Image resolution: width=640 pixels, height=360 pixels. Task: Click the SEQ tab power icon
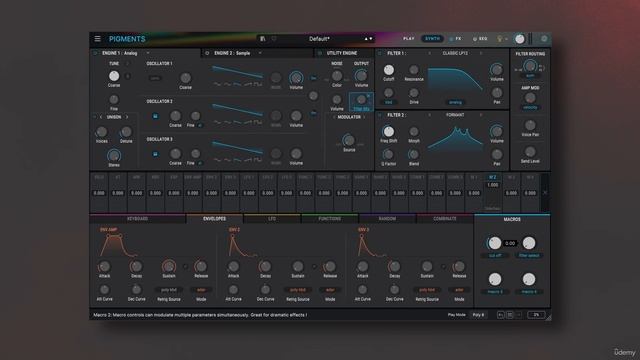[475, 39]
